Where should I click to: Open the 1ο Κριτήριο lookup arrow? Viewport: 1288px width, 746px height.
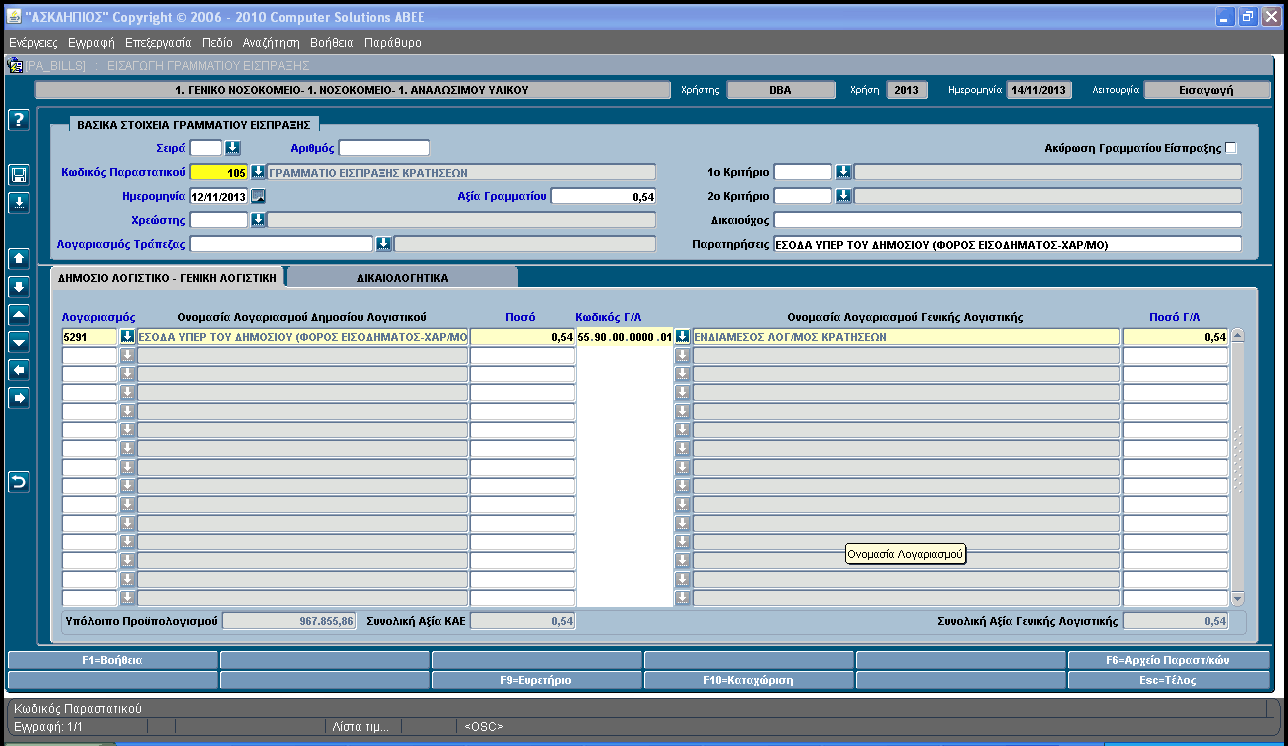coord(843,172)
